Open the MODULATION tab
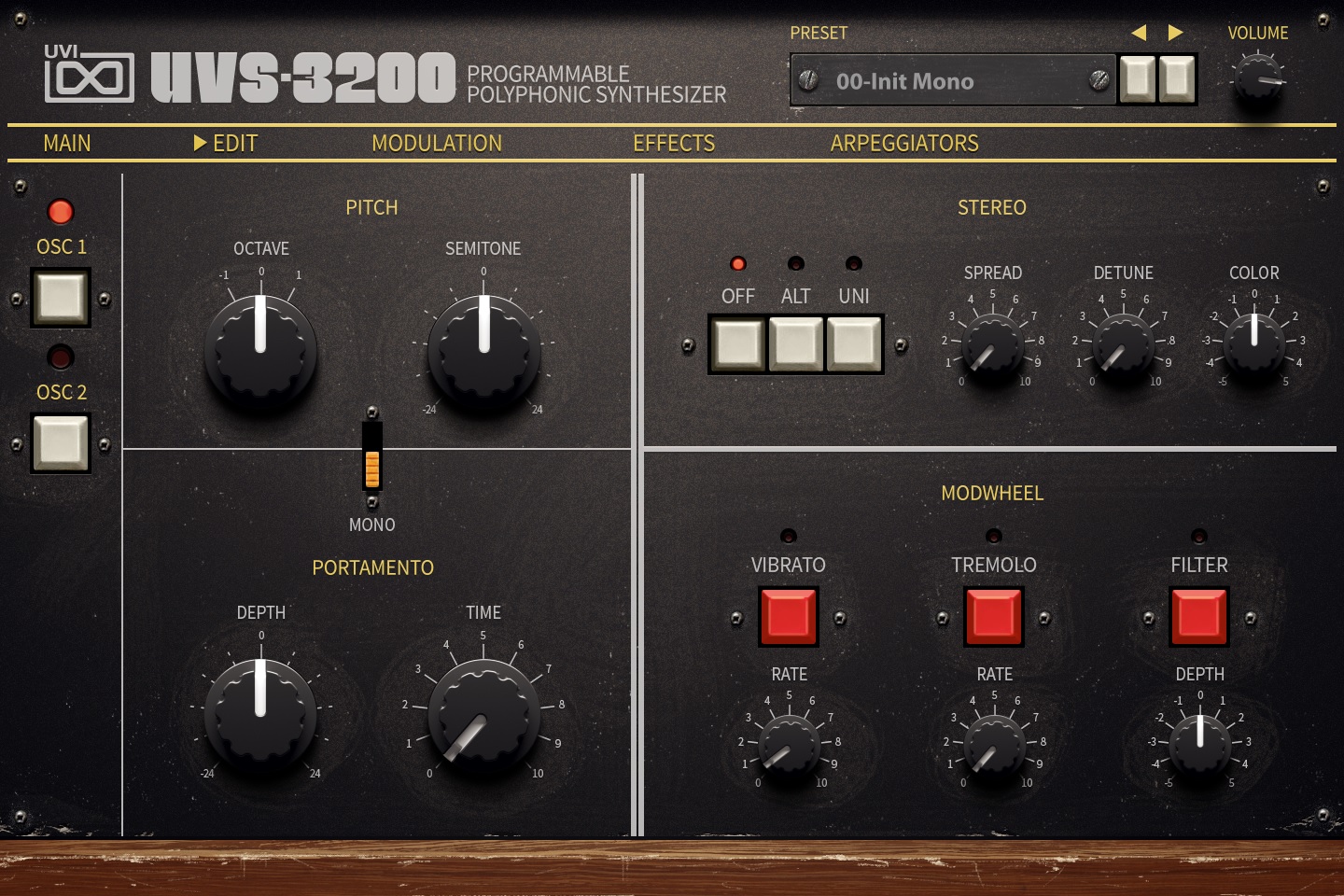The width and height of the screenshot is (1344, 896). tap(437, 143)
